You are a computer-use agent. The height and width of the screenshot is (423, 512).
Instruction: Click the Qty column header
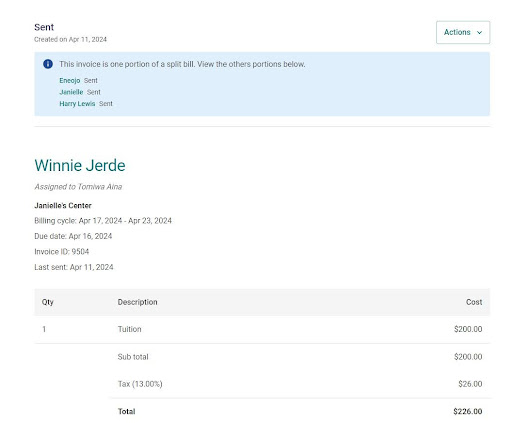pyautogui.click(x=48, y=302)
